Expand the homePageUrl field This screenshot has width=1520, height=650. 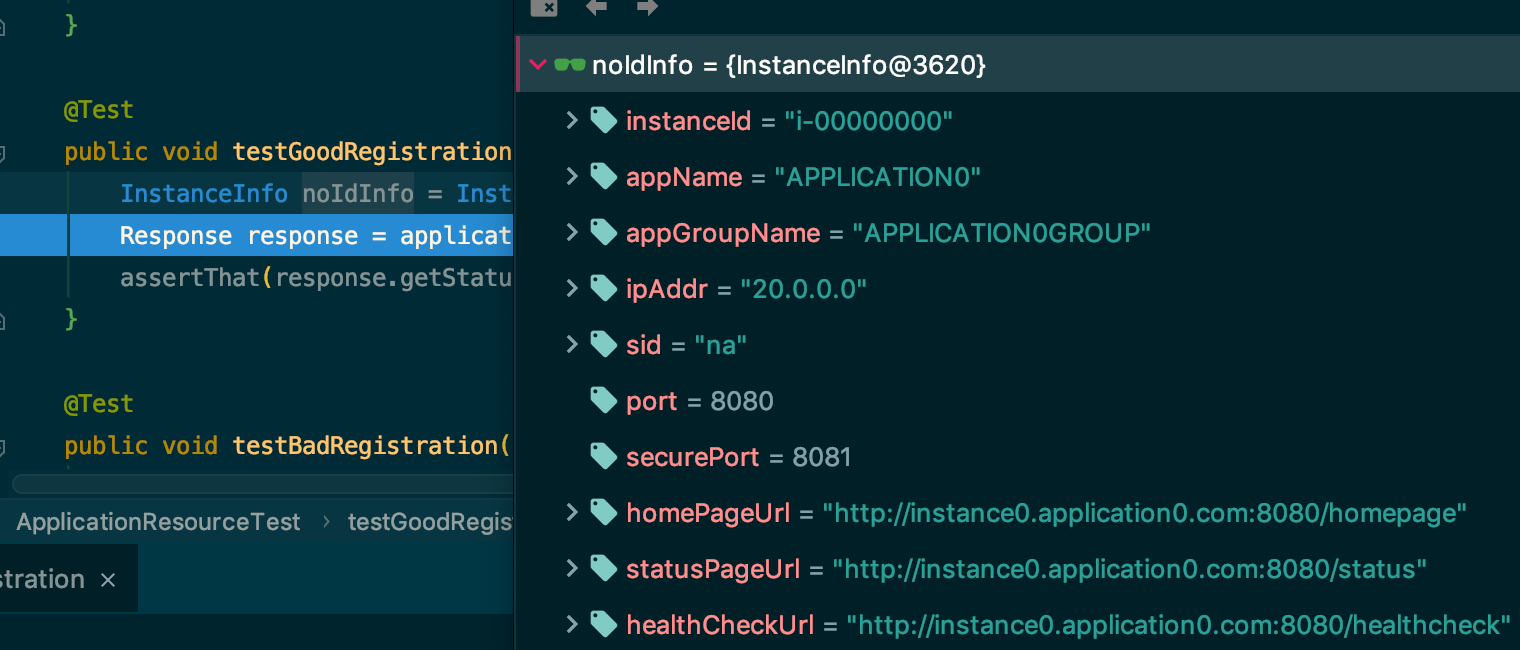tap(572, 512)
